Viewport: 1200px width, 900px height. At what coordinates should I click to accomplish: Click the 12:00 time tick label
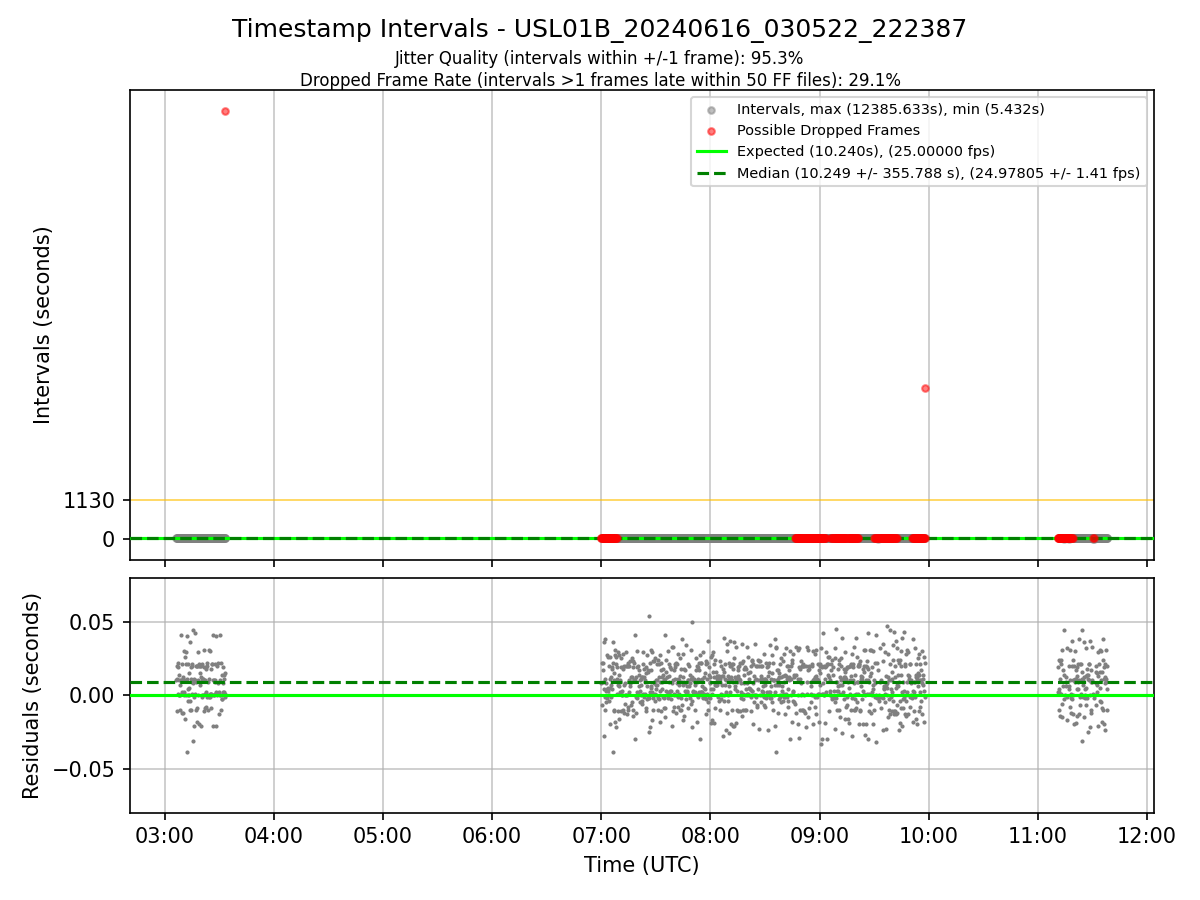point(1147,834)
